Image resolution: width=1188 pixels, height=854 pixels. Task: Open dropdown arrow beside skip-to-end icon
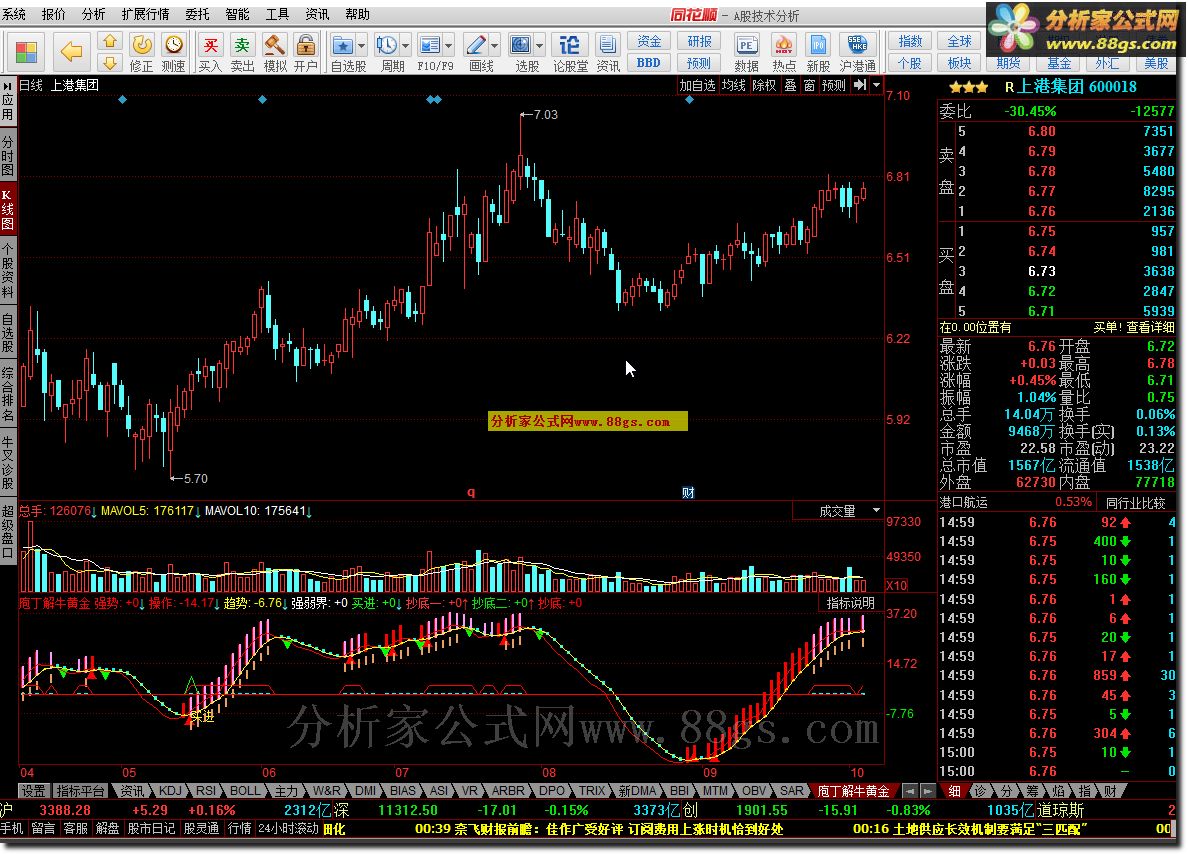(877, 85)
